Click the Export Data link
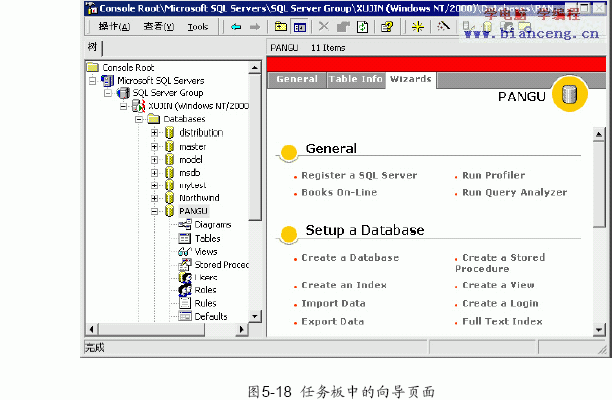 333,322
